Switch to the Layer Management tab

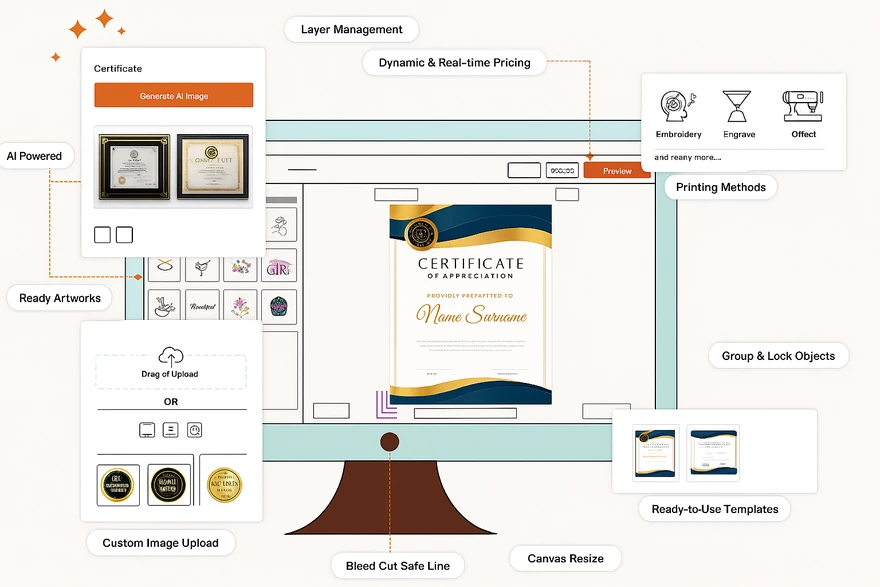pos(351,29)
